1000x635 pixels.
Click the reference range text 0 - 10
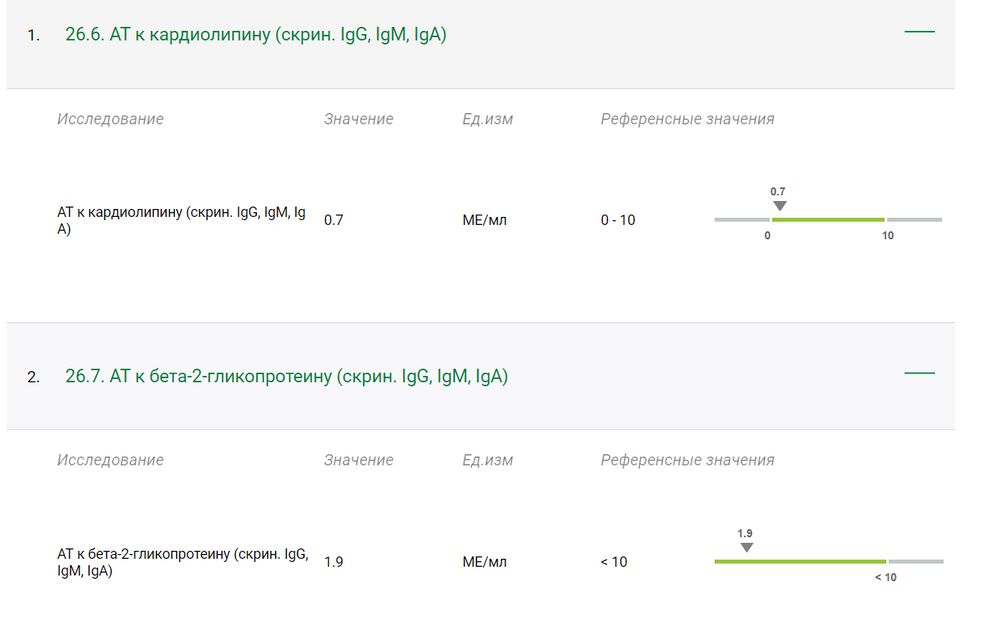point(617,220)
